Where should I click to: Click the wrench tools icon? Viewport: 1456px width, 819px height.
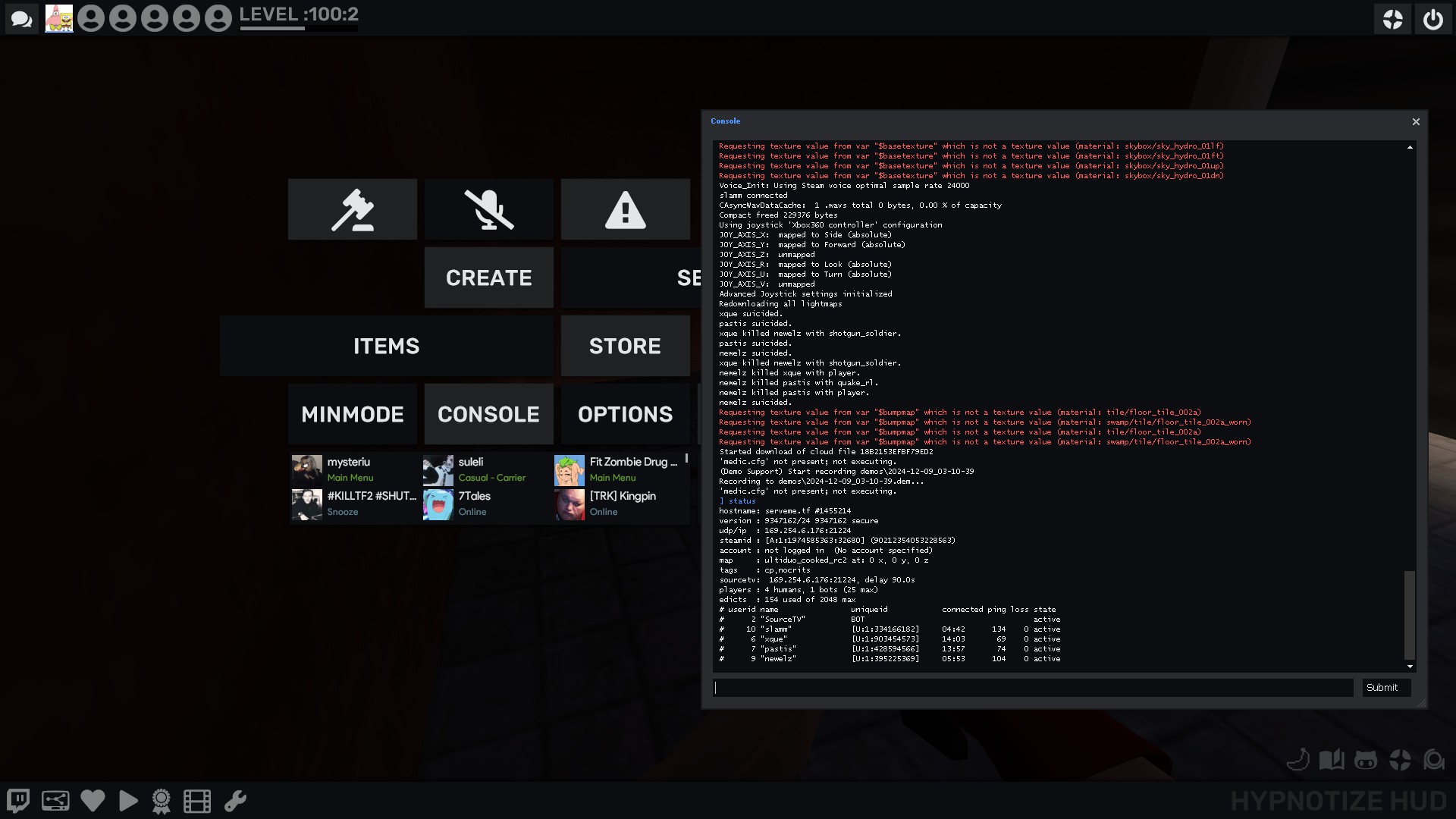tap(235, 801)
